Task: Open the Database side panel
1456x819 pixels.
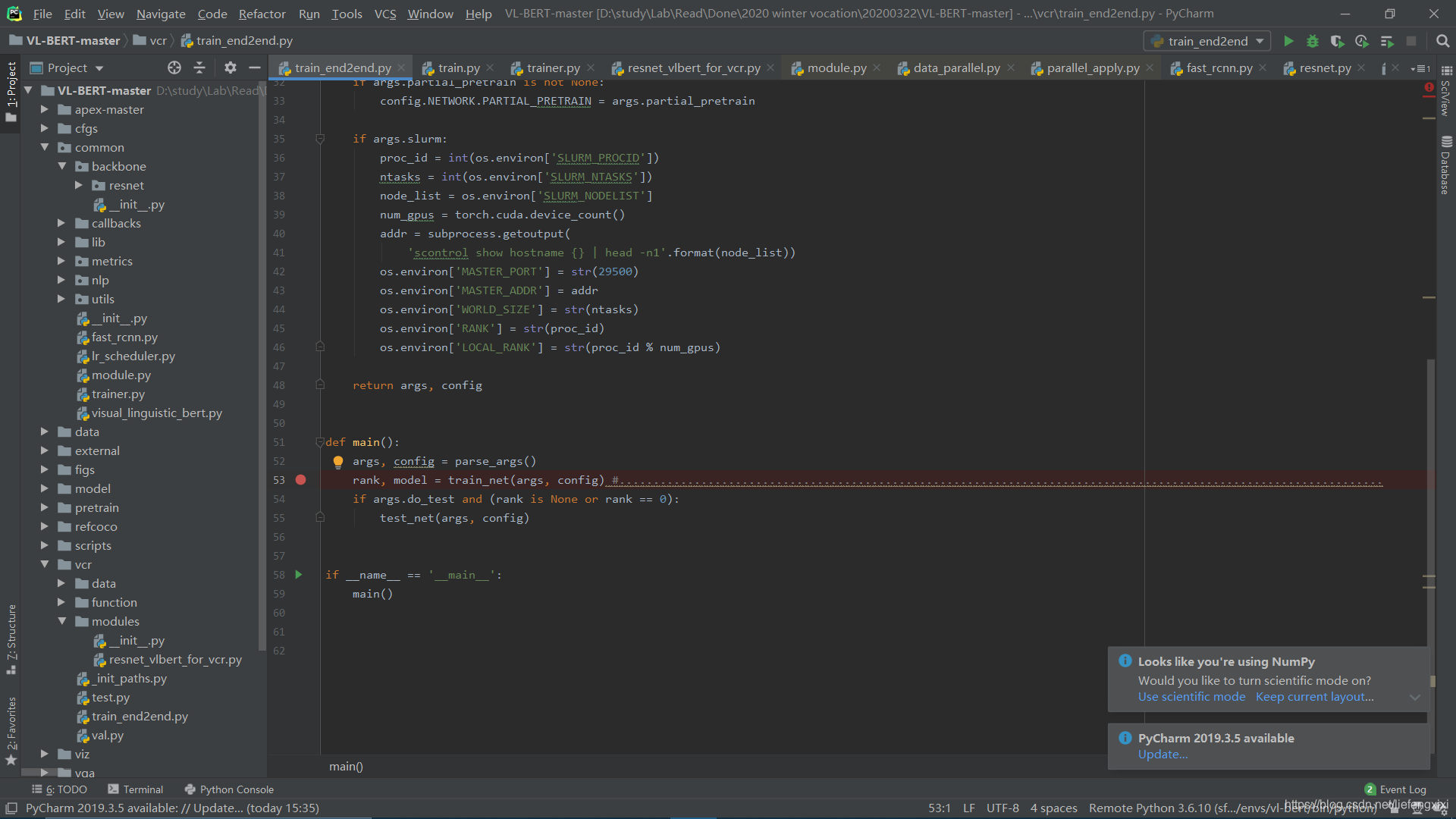Action: [x=1446, y=165]
